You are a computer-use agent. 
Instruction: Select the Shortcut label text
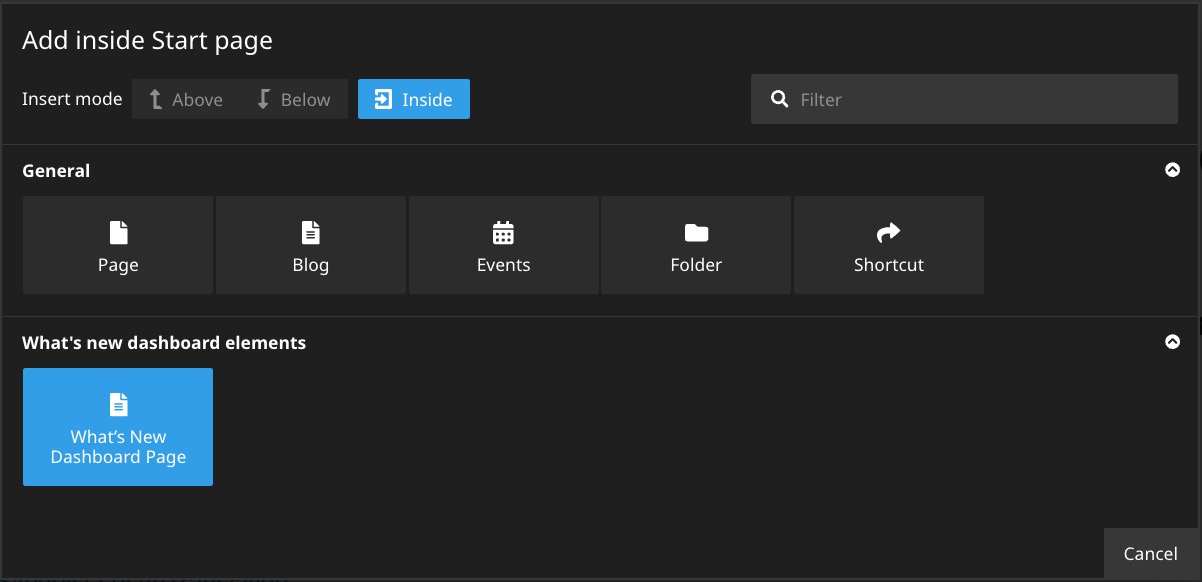click(x=888, y=265)
